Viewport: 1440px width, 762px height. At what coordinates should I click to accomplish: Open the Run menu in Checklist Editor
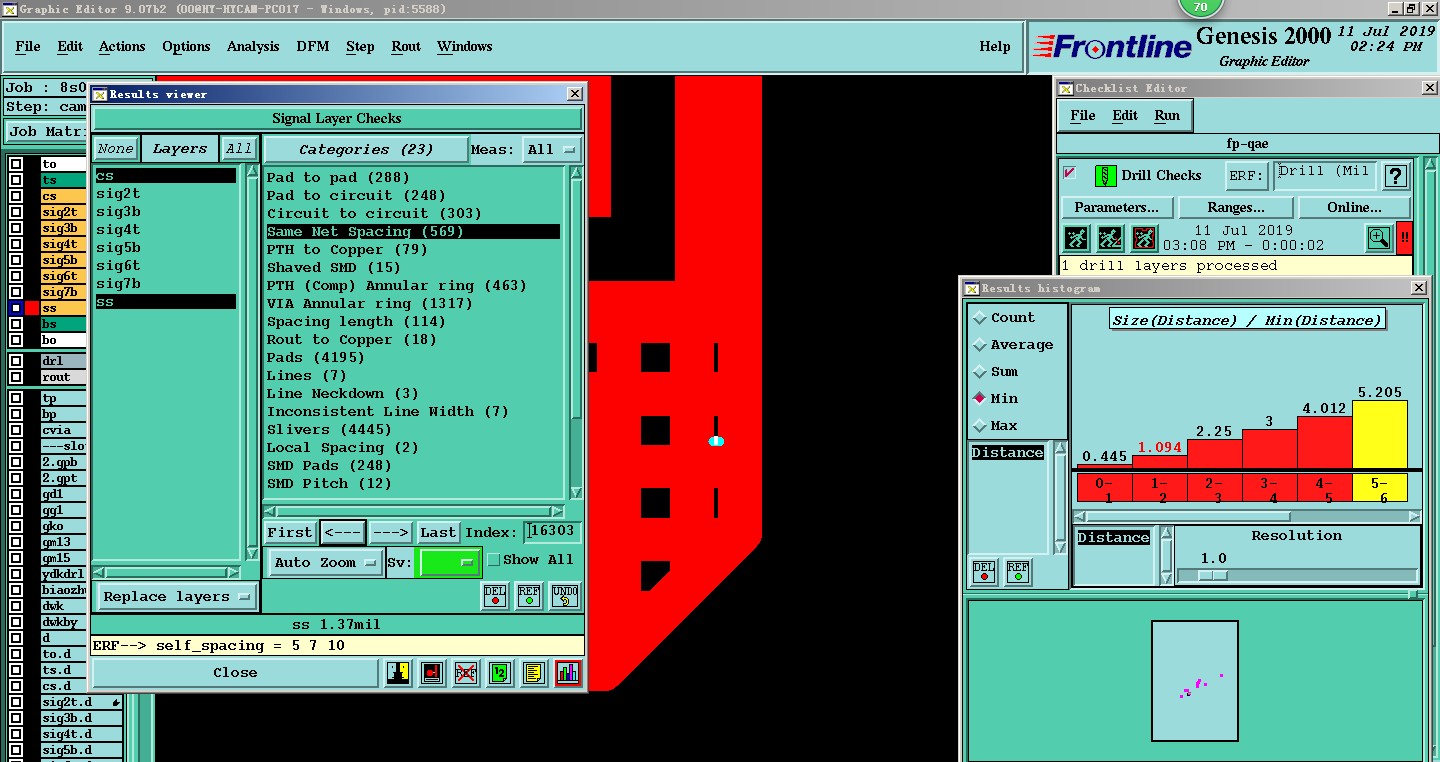[x=1167, y=116]
